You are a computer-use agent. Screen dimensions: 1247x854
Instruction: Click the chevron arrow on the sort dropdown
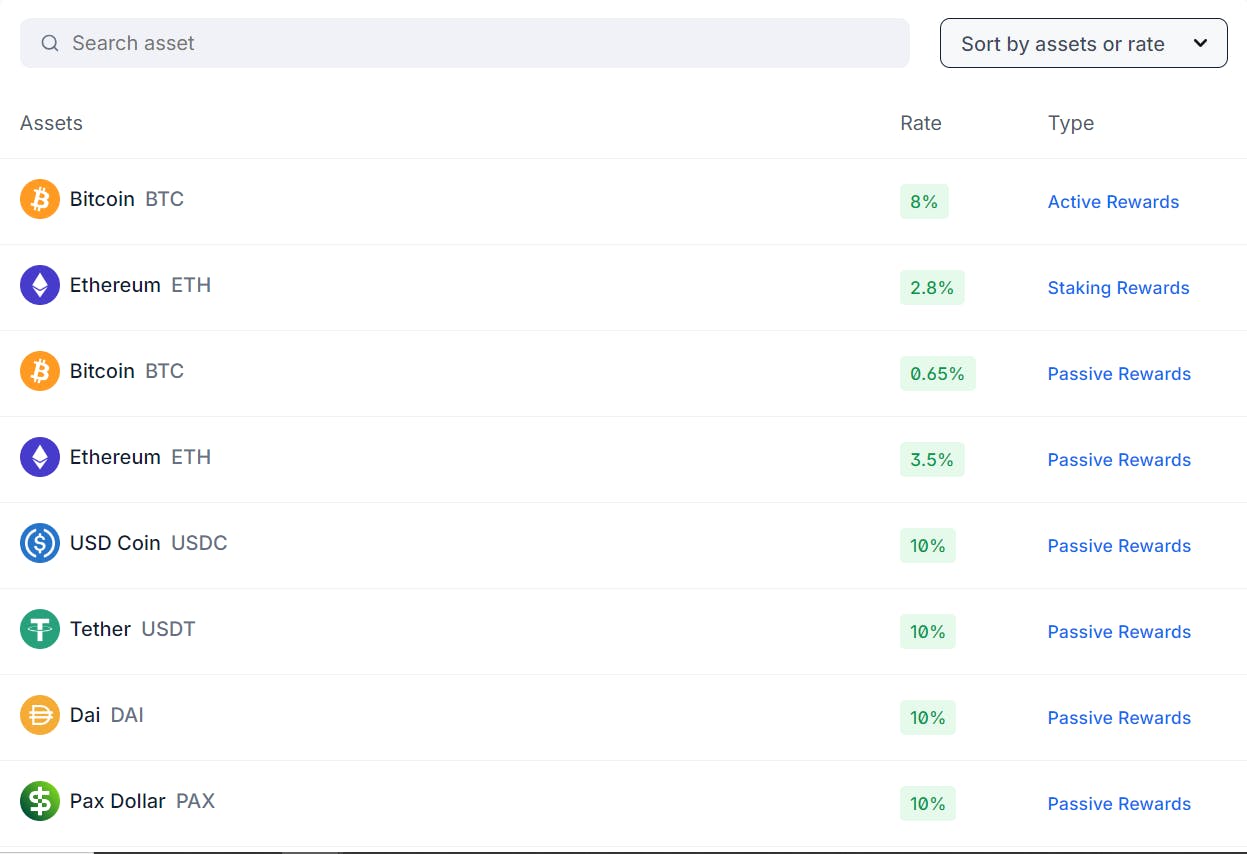pyautogui.click(x=1201, y=43)
